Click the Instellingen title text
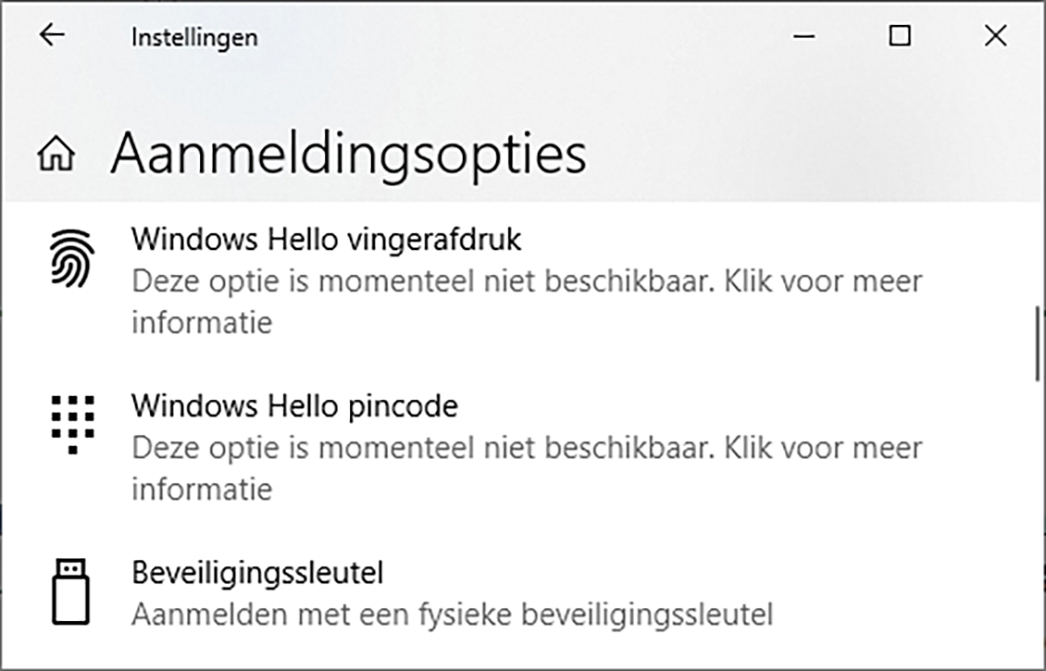Screen dimensions: 1046x671 point(193,36)
